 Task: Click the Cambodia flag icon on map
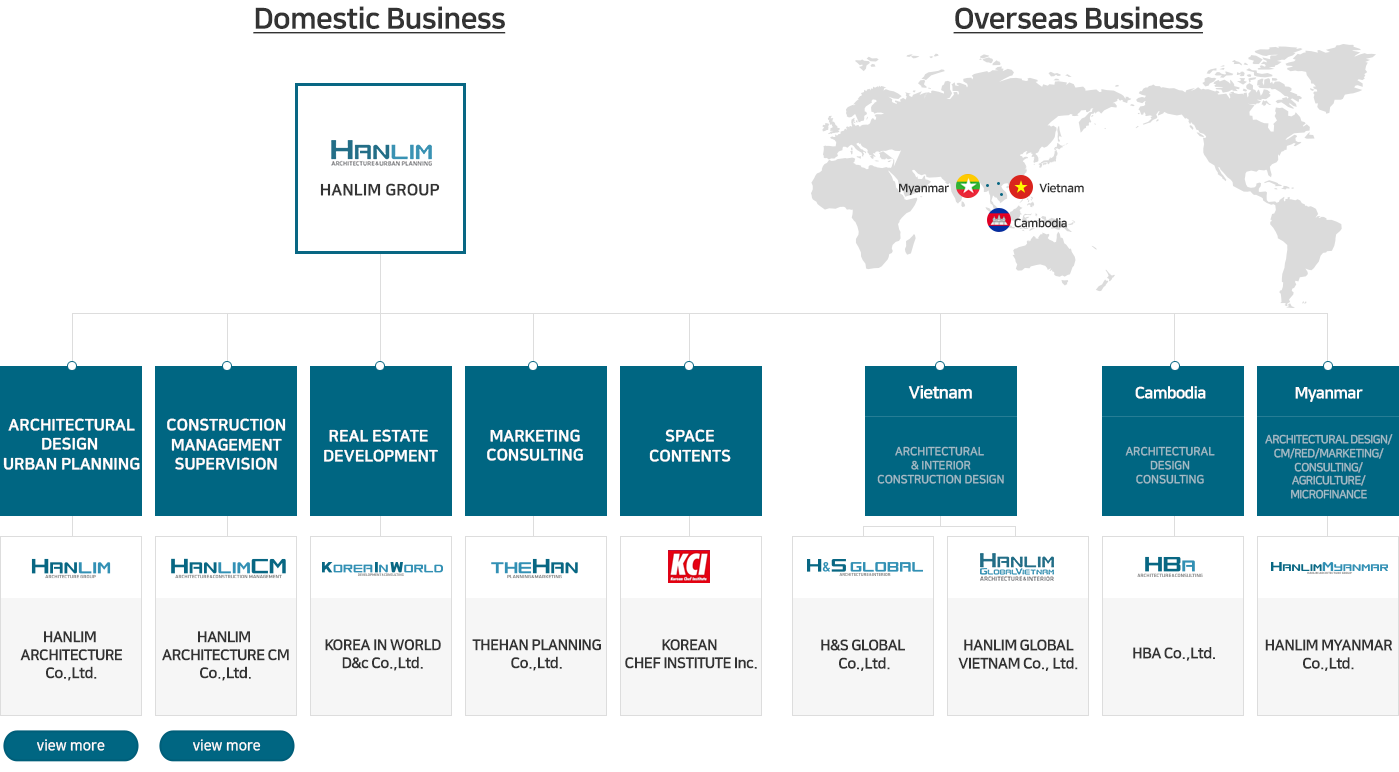pyautogui.click(x=999, y=221)
